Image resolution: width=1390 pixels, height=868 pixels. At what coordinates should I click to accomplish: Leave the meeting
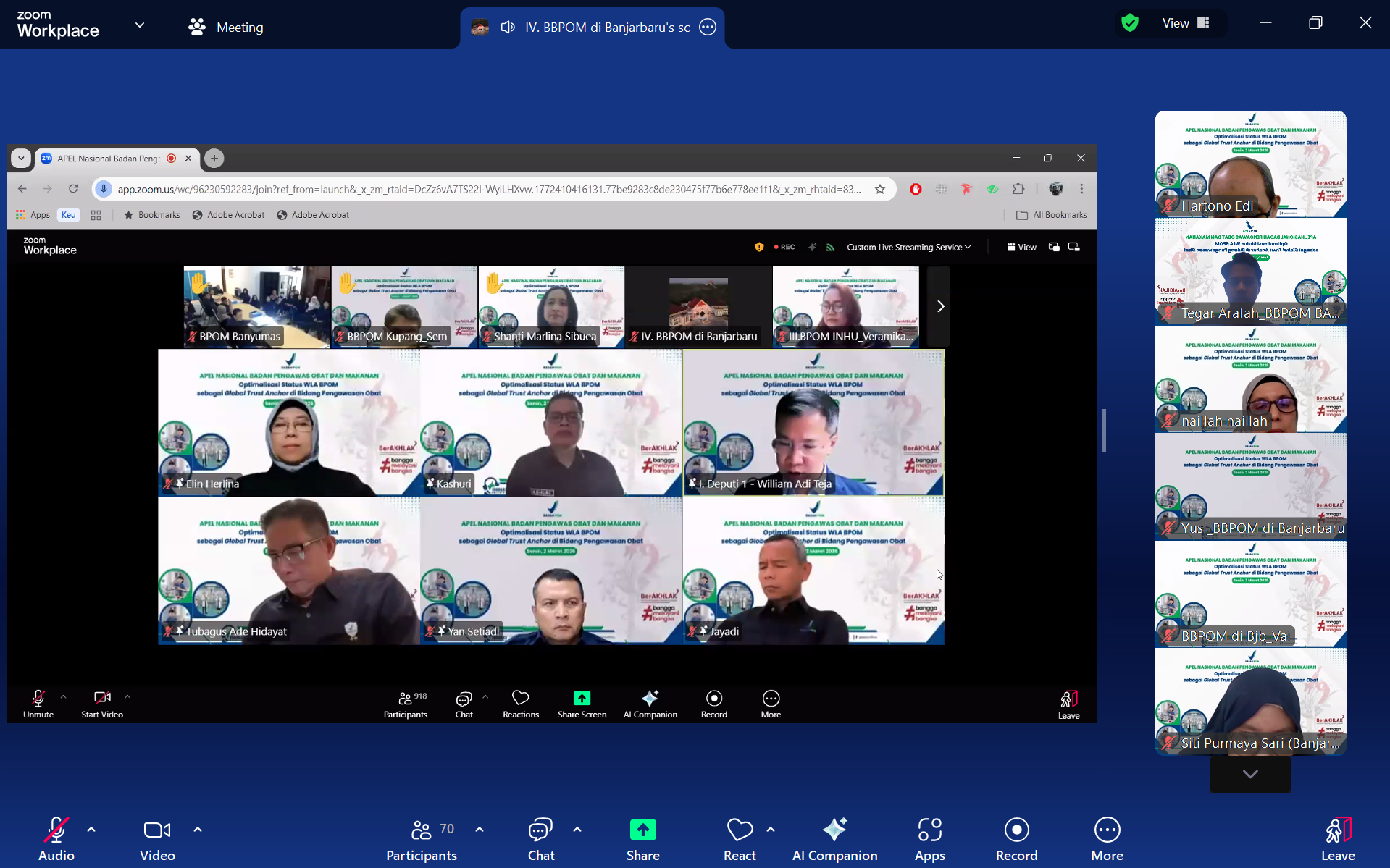pos(1337,839)
